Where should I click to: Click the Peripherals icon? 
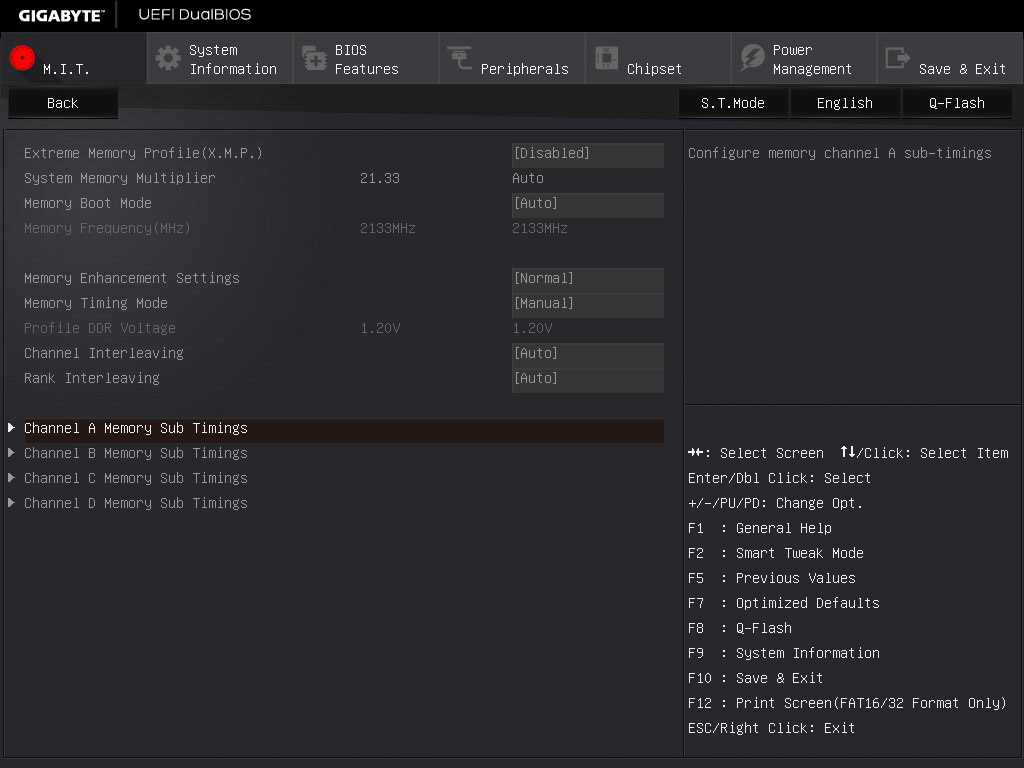pos(460,58)
